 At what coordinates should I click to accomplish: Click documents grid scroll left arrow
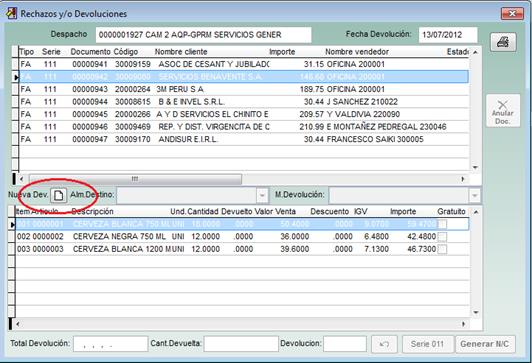(21, 179)
